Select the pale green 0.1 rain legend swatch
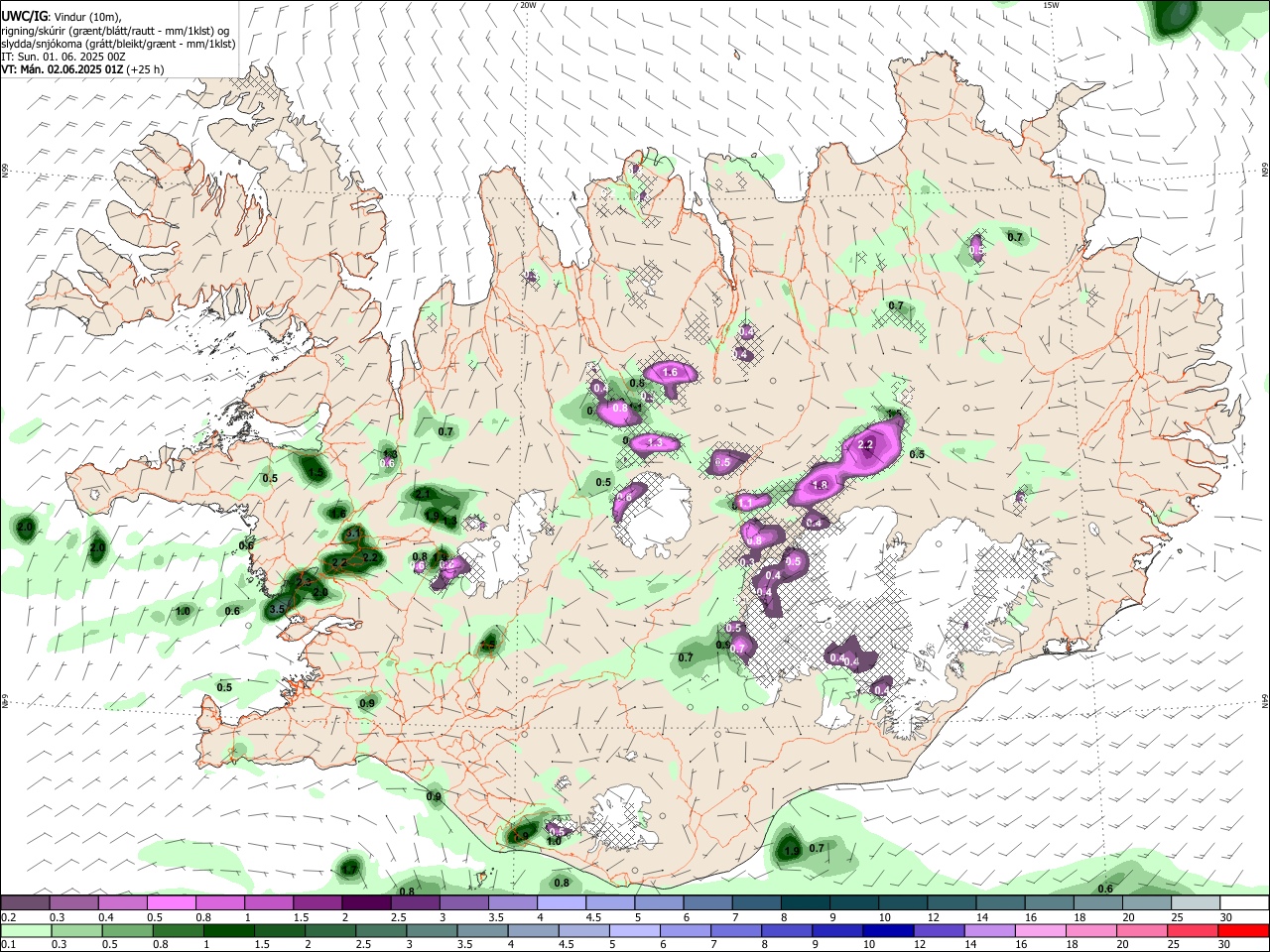The image size is (1270, 952). point(25,931)
